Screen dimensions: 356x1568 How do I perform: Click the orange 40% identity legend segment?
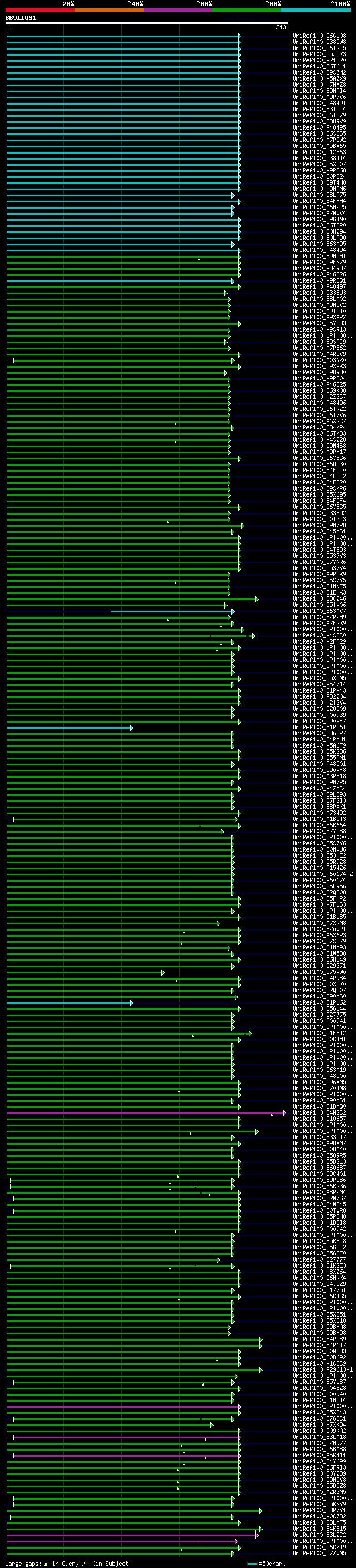[109, 10]
